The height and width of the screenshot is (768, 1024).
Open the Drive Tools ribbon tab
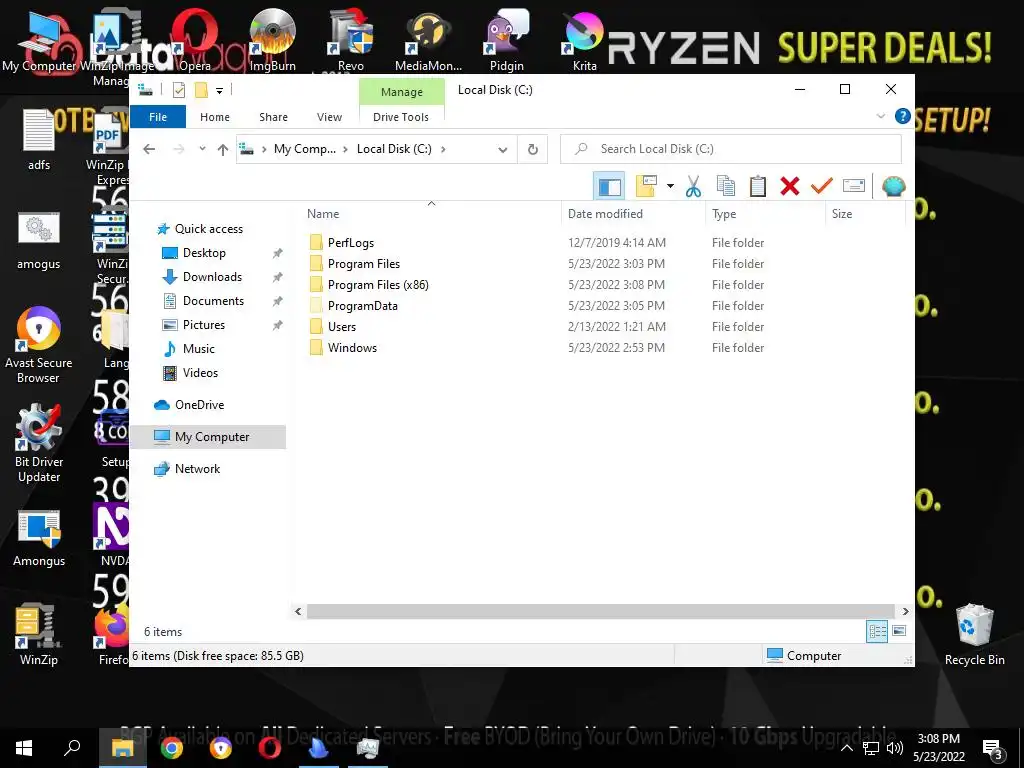coord(401,117)
